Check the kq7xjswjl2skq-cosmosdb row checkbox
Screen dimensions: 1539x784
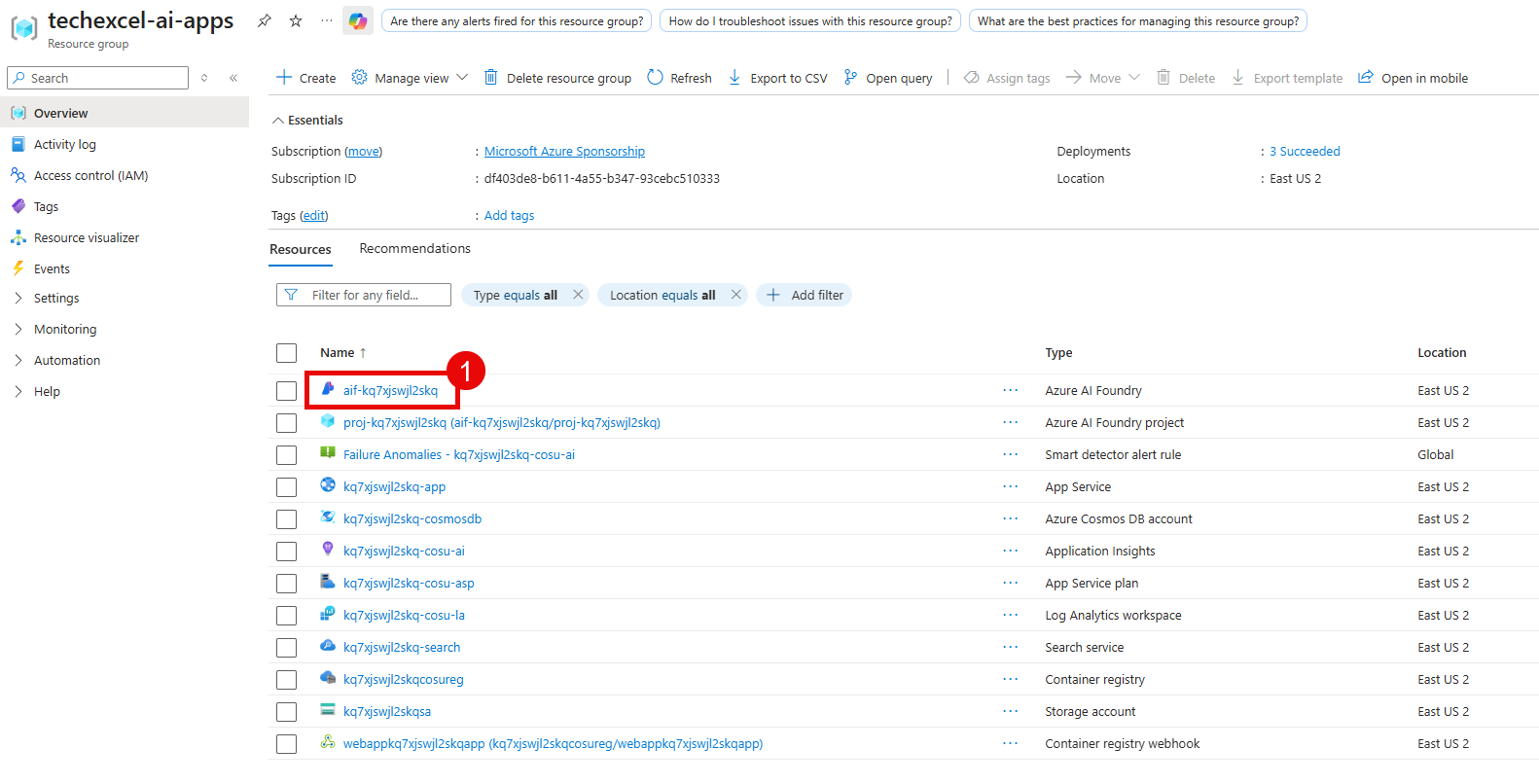[x=286, y=519]
